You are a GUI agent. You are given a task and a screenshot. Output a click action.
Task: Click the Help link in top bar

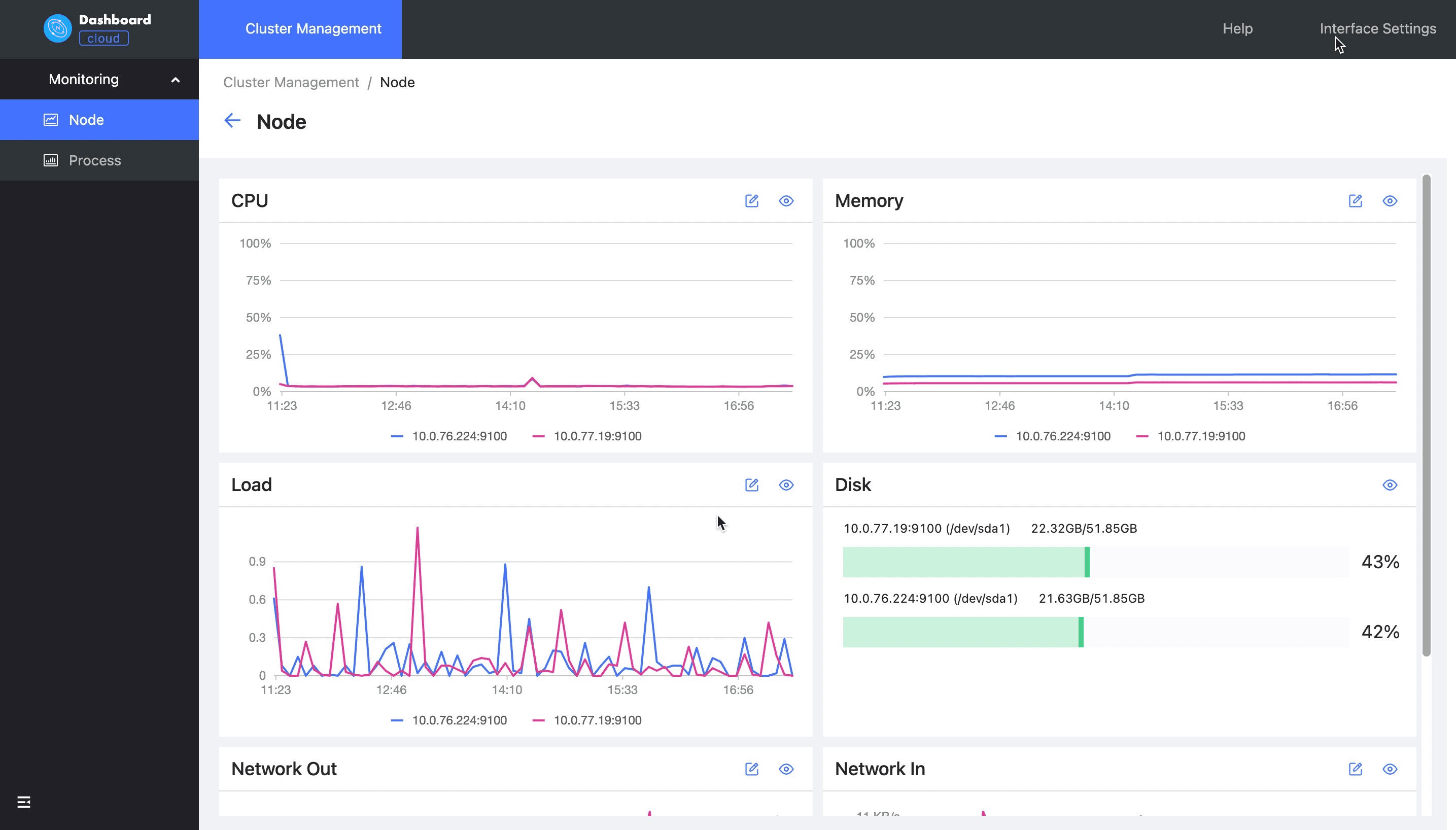coord(1238,28)
